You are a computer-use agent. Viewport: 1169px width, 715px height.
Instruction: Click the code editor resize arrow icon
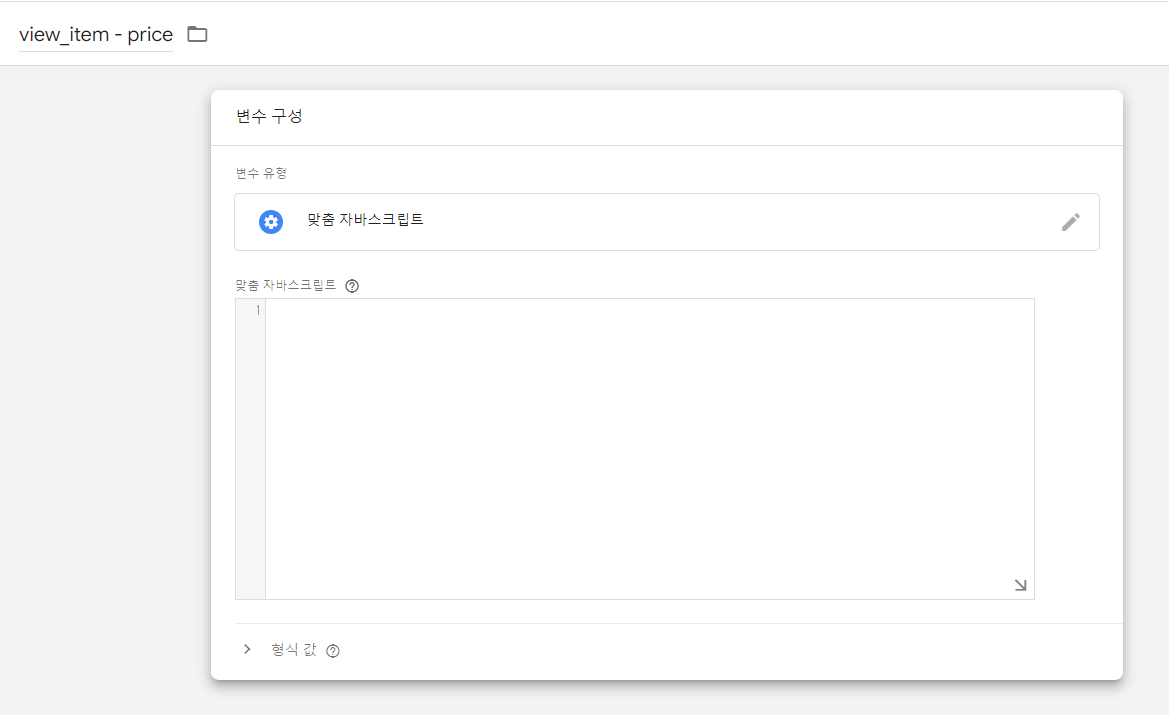[x=1019, y=584]
